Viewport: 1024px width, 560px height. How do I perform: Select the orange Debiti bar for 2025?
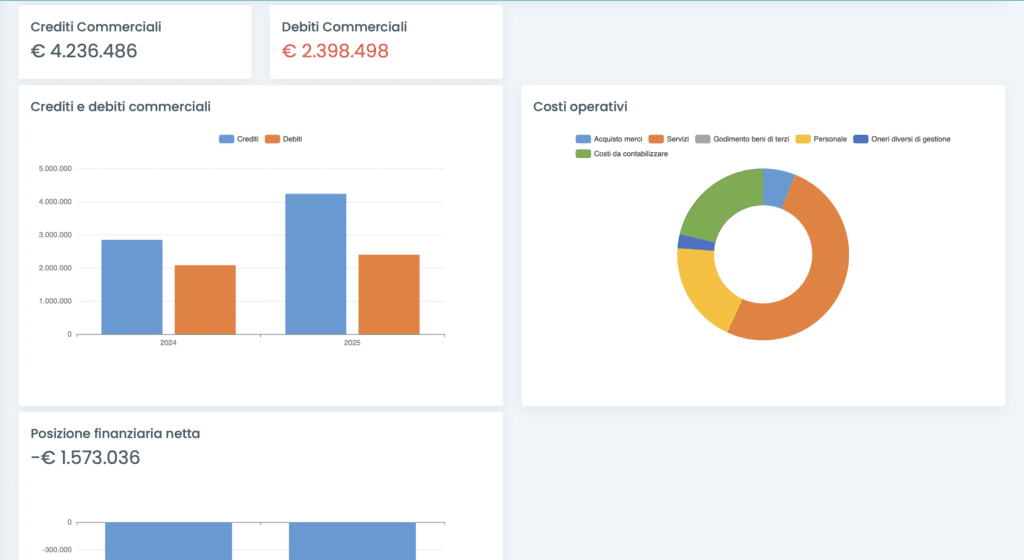click(389, 295)
